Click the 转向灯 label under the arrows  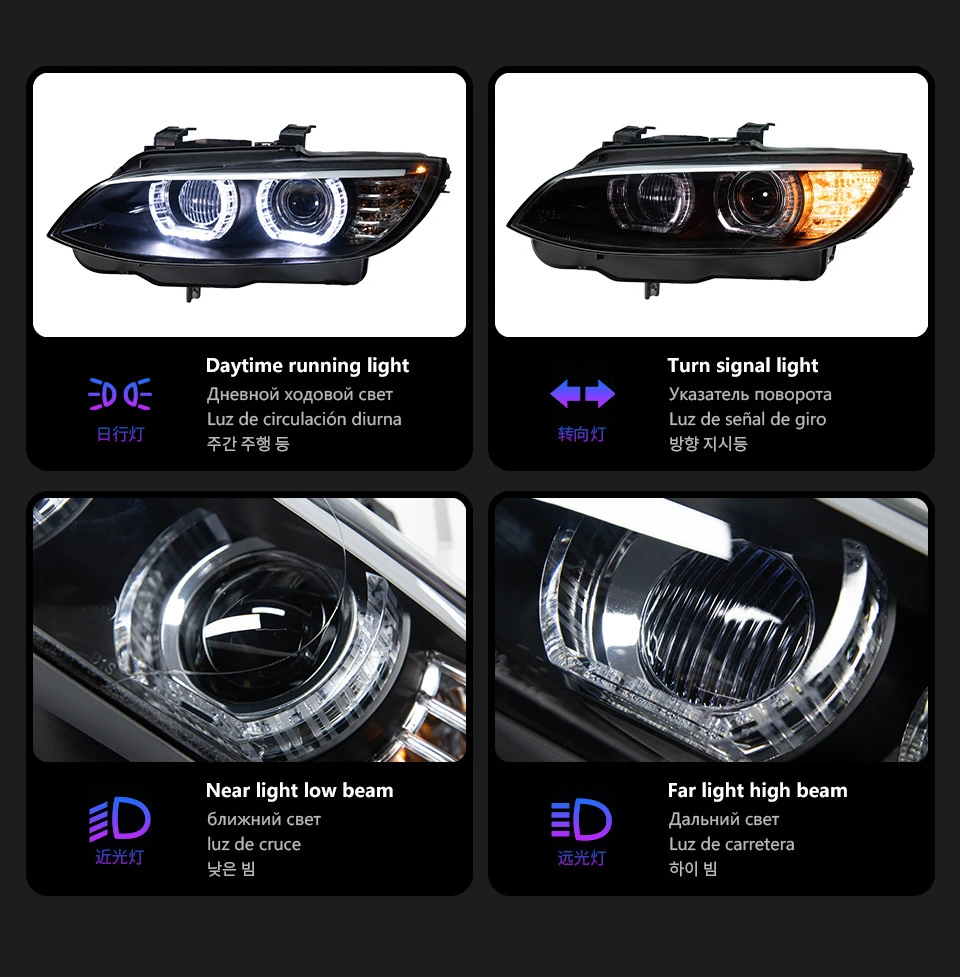[581, 434]
